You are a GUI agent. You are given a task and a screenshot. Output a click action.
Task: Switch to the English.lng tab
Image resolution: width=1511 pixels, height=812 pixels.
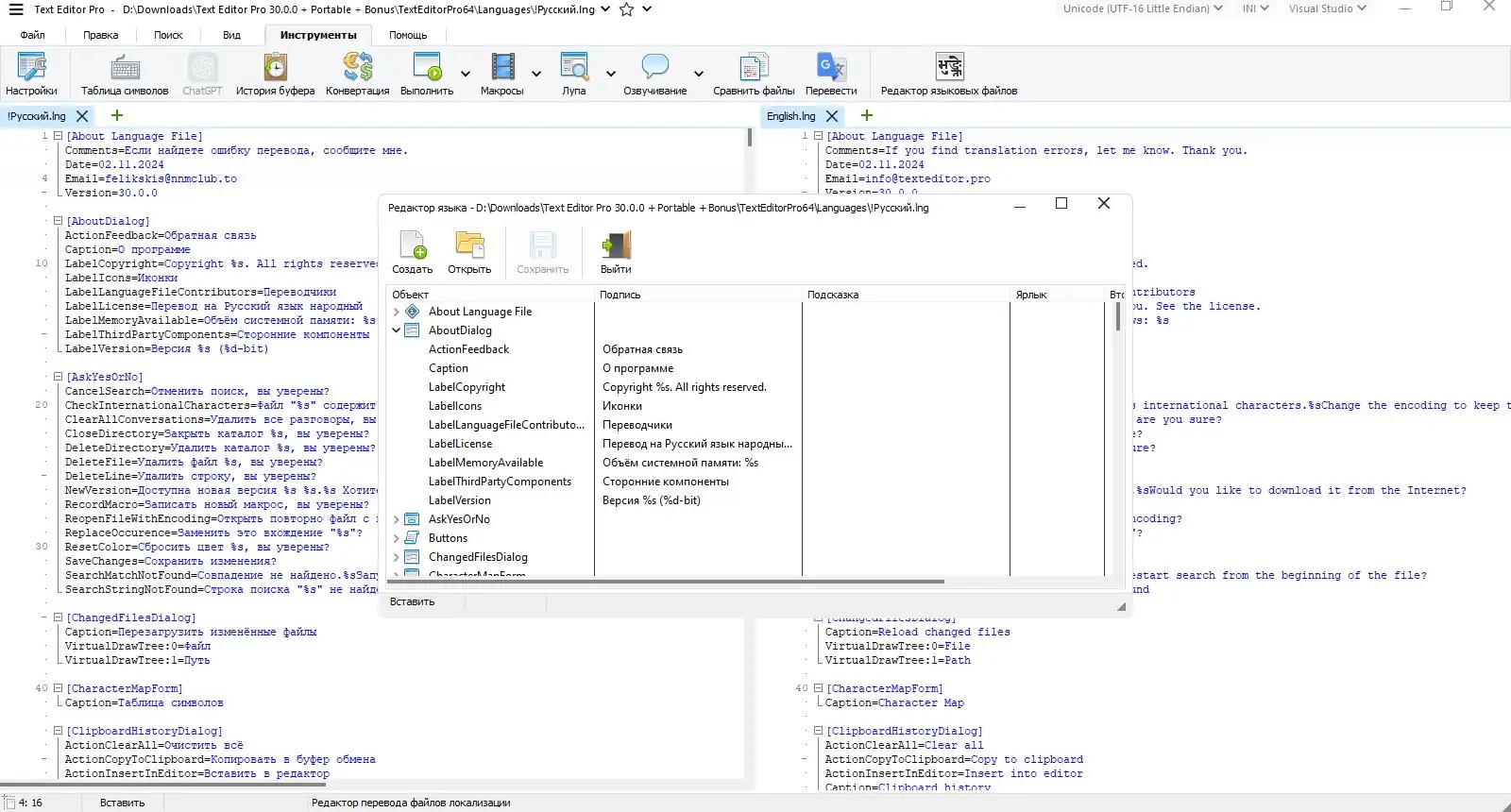(790, 116)
